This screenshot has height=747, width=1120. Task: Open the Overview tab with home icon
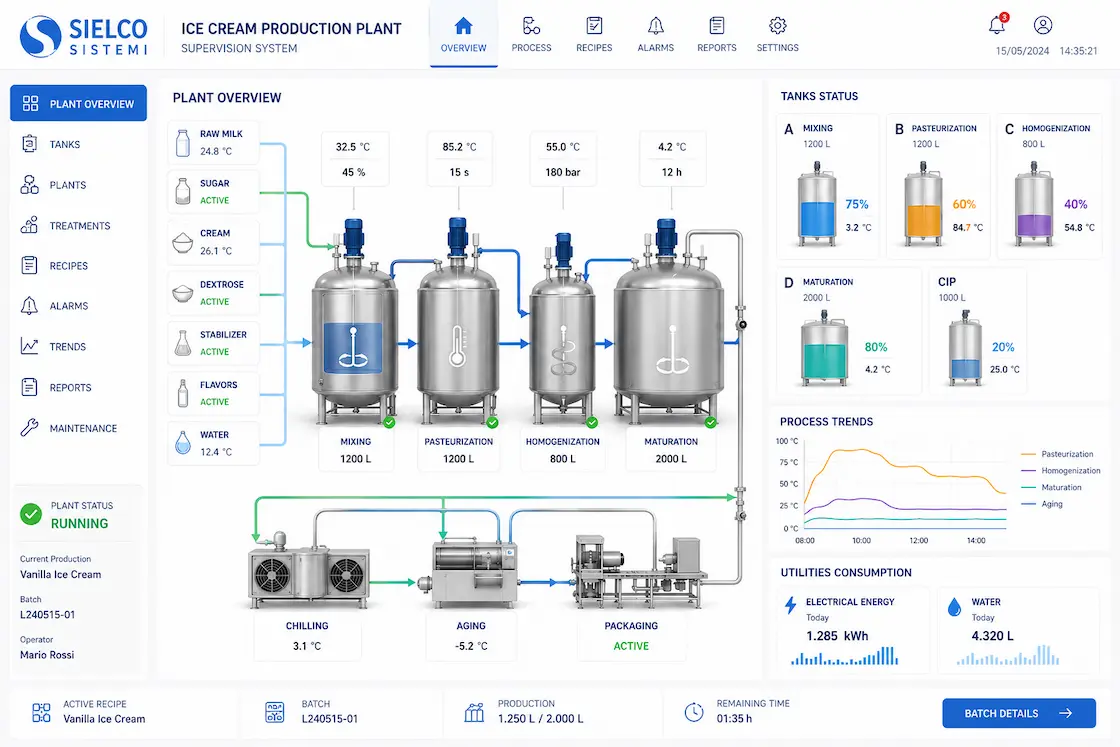coord(464,34)
